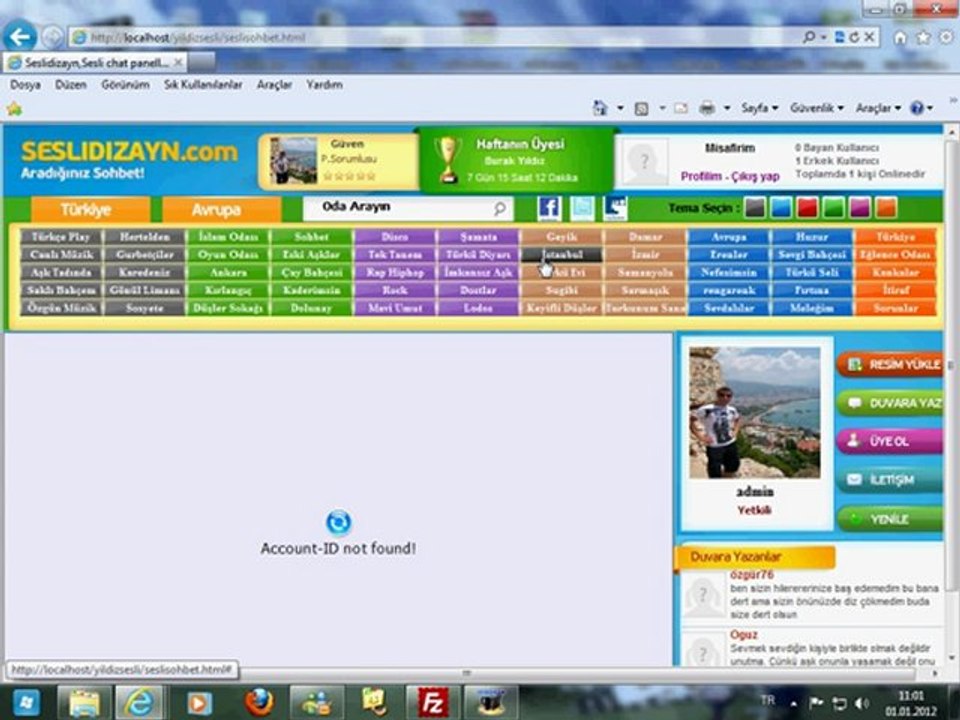The height and width of the screenshot is (720, 960).
Task: Open the Güvenlik dropdown menu
Action: point(817,108)
